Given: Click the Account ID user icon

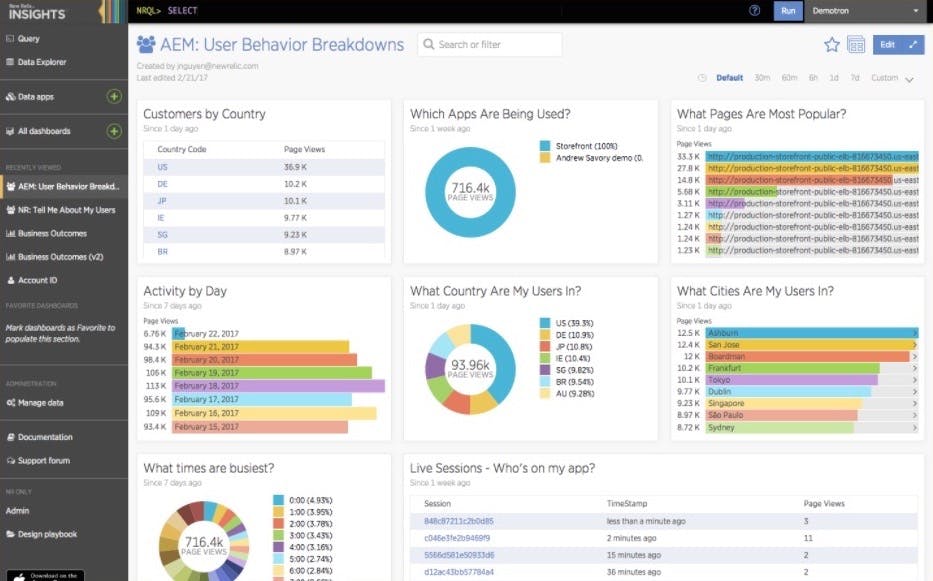Looking at the screenshot, I should [10, 280].
